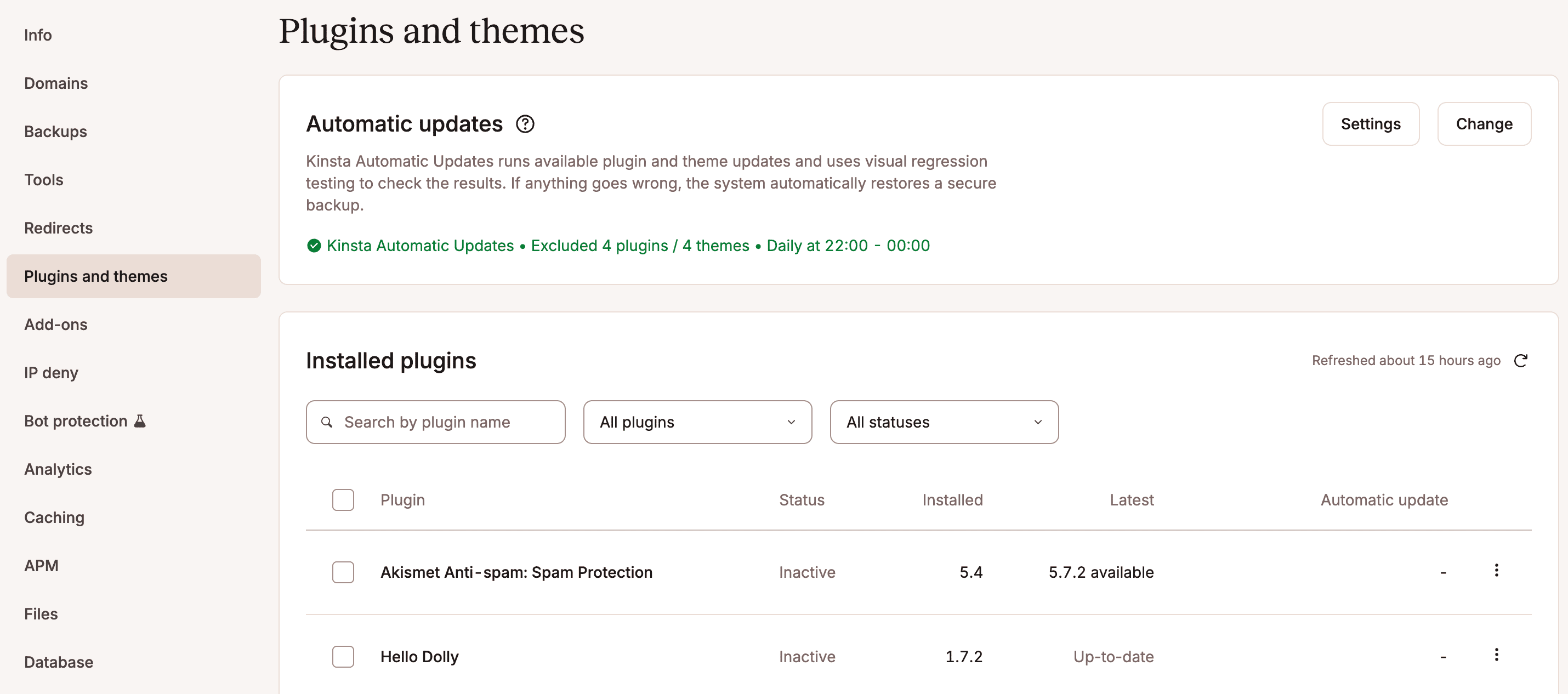Click the Bot protection flask icon
1568x694 pixels.
coord(140,420)
